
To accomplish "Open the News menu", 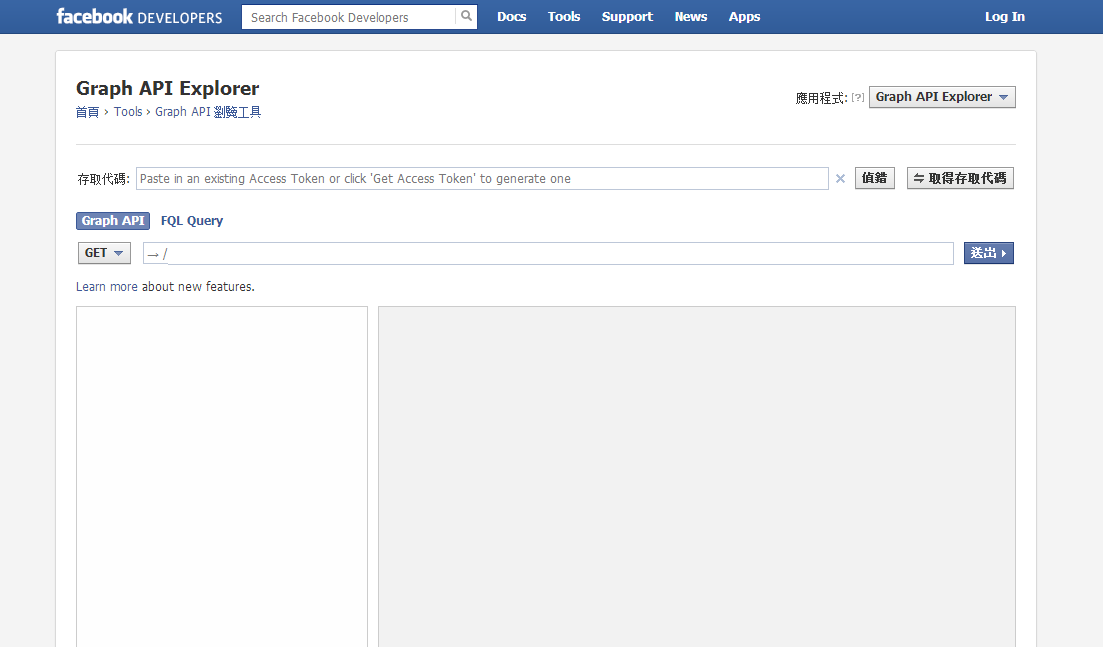I will click(x=691, y=17).
